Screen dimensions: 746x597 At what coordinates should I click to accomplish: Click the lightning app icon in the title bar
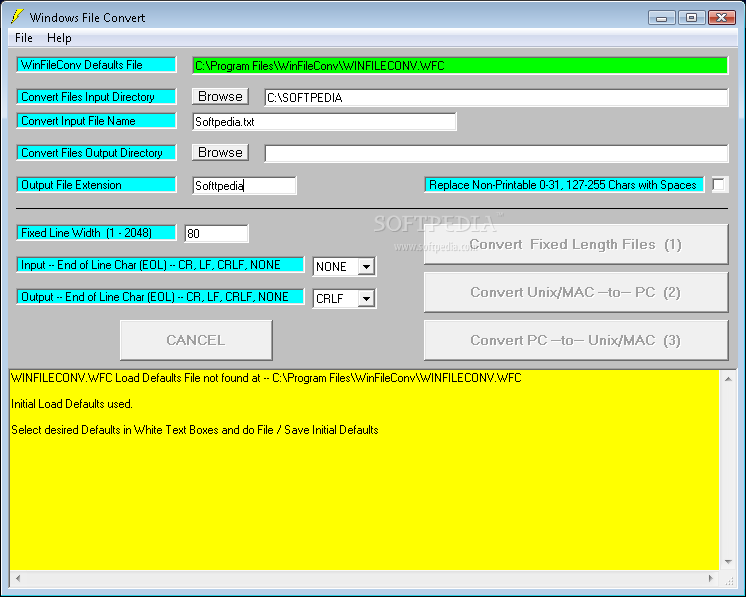click(17, 17)
